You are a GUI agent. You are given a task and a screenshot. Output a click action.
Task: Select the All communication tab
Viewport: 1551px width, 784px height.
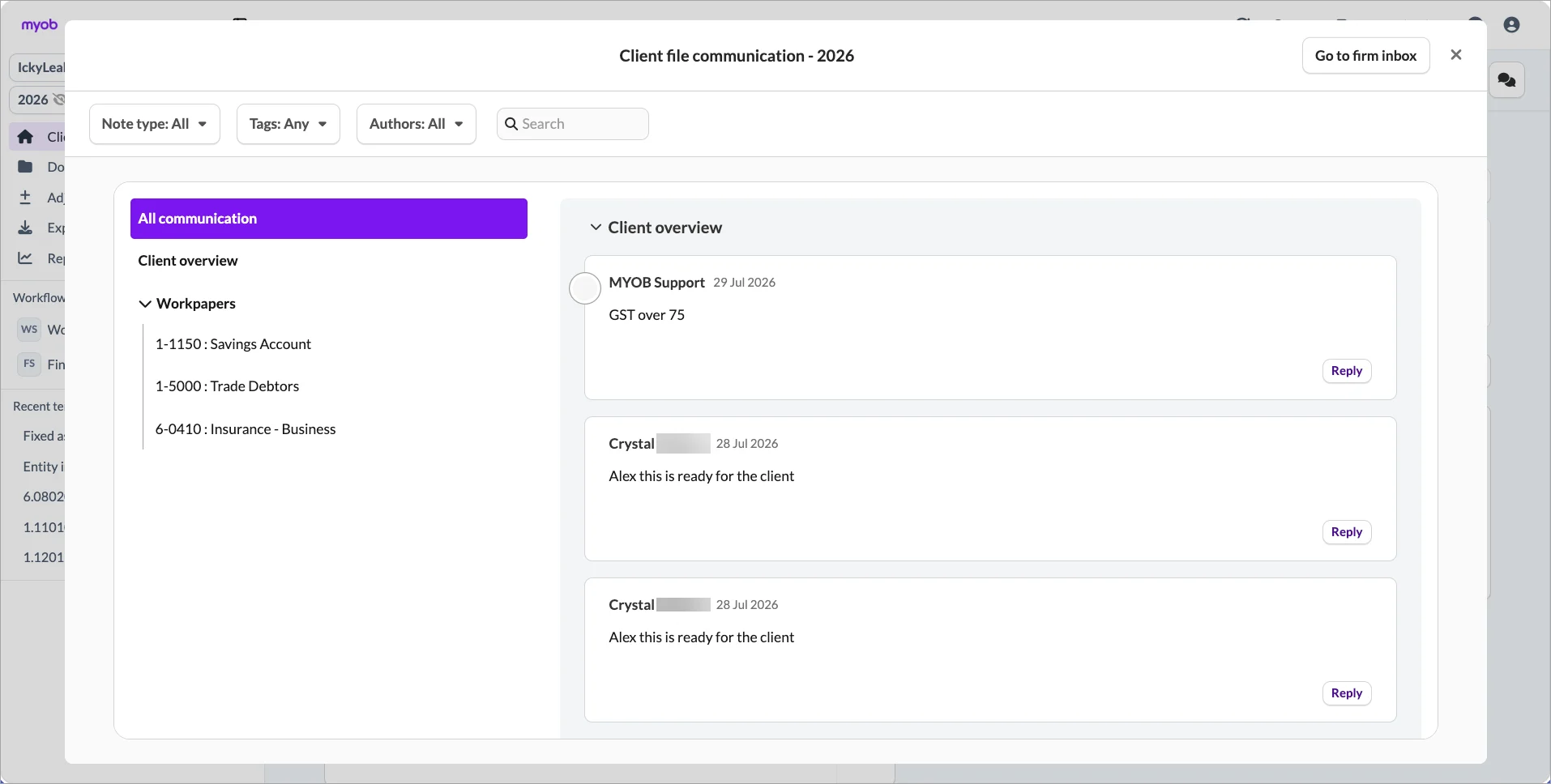(329, 219)
